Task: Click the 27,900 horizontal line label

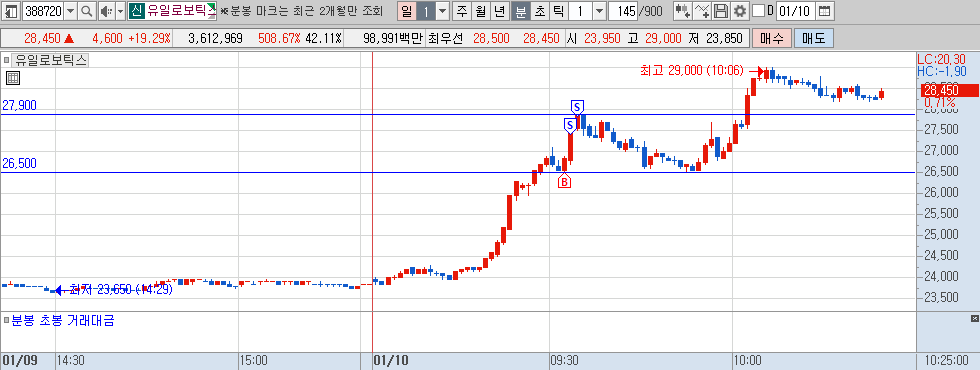Action: (19, 105)
